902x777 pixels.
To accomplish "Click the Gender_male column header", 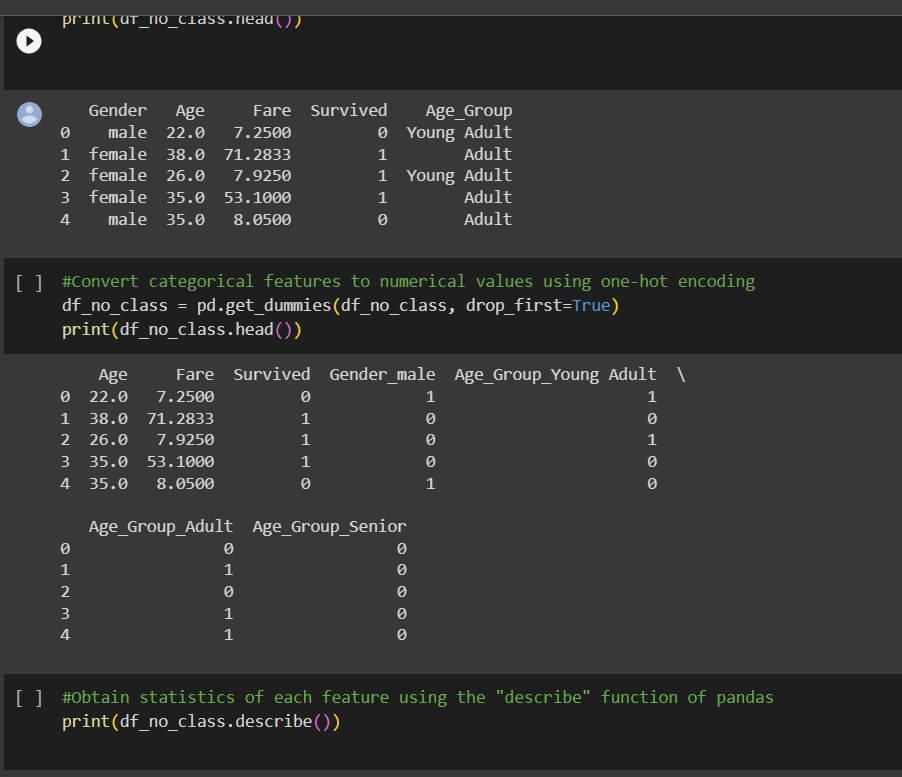I will (383, 374).
